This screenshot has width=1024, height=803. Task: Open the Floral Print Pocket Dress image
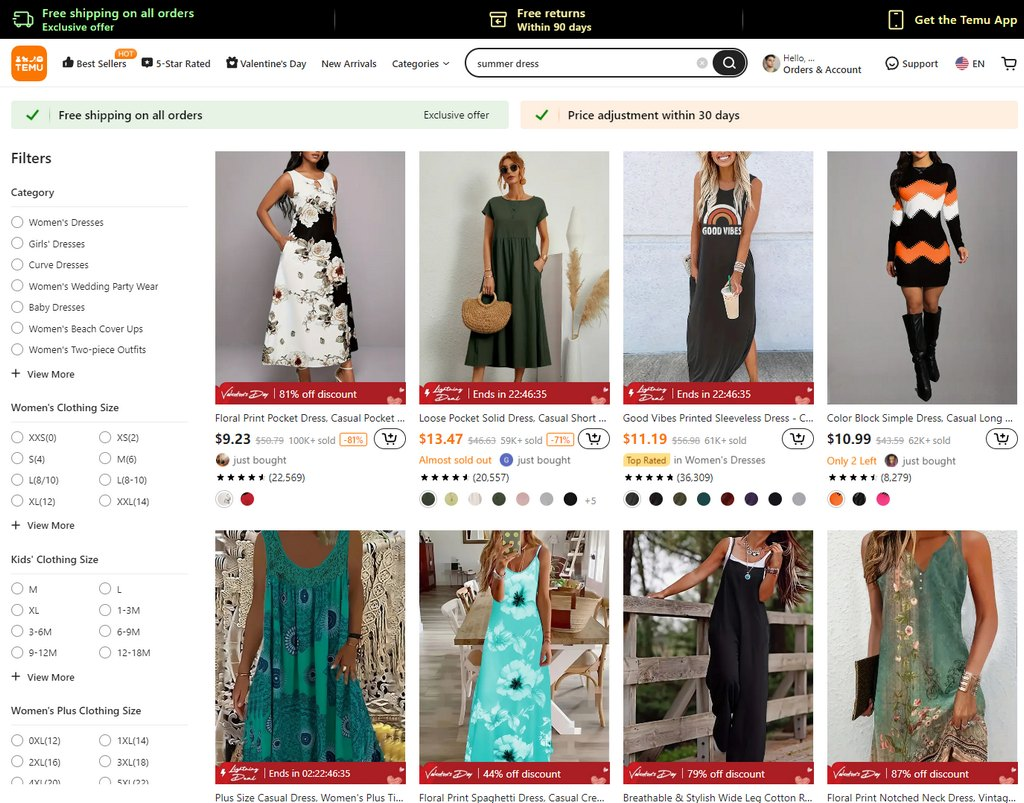click(310, 266)
